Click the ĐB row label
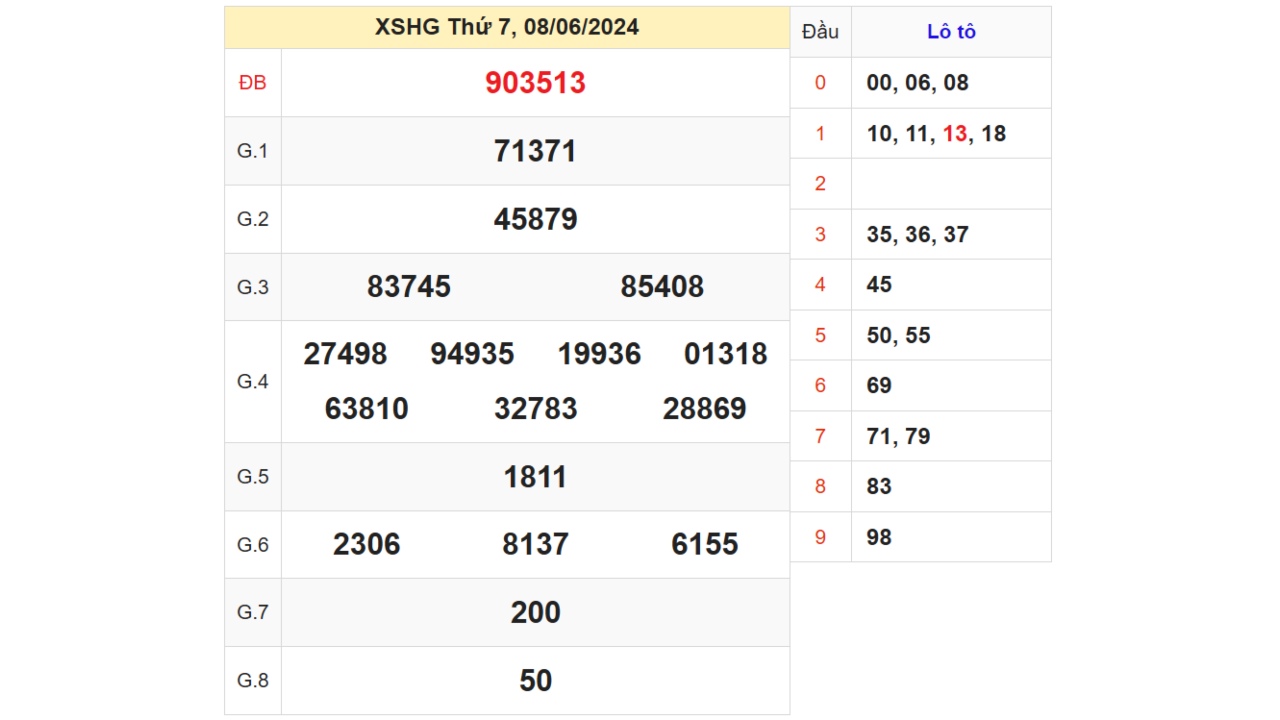The width and height of the screenshot is (1280, 720). coord(253,83)
